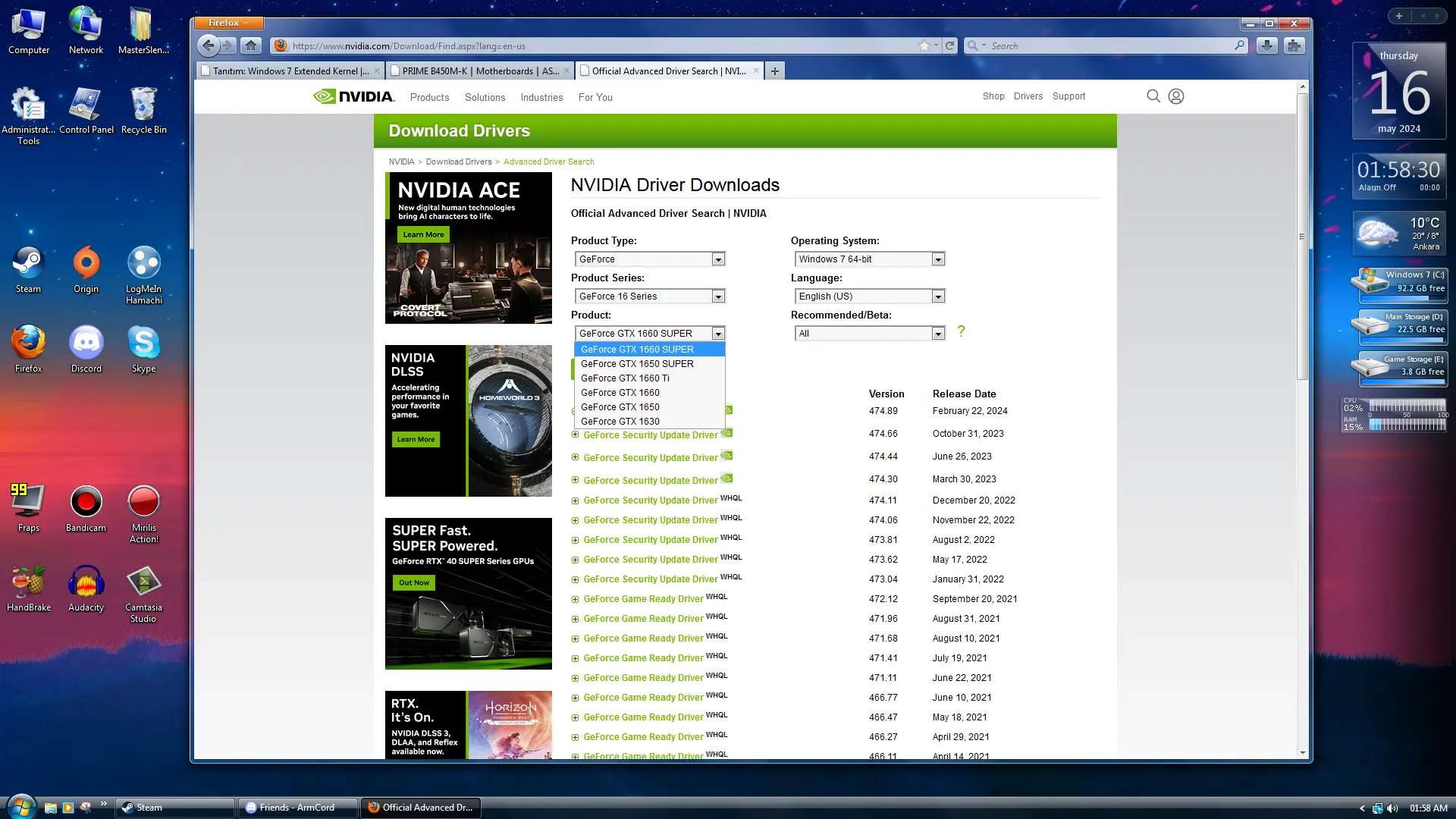Open the Solutions navigation menu

pos(485,97)
